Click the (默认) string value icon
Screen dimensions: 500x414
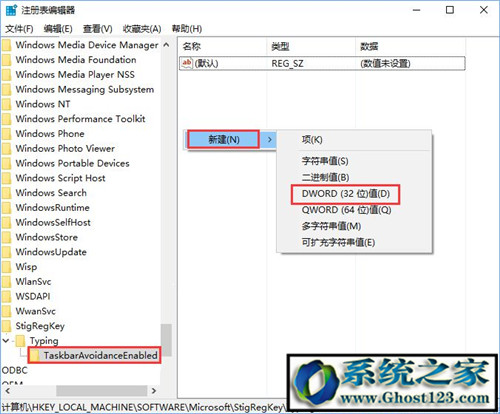[x=187, y=63]
